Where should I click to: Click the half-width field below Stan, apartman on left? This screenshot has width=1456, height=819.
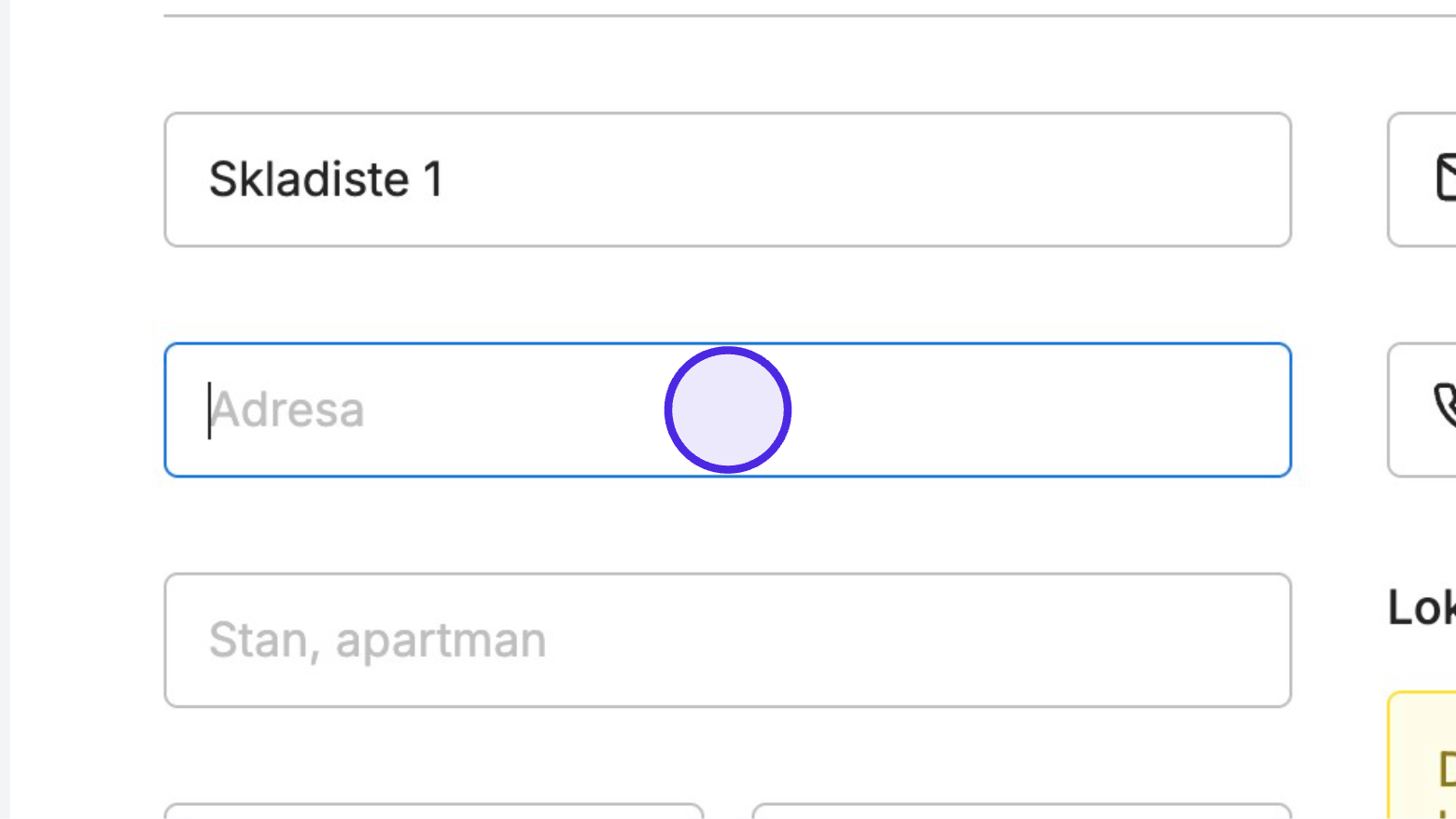434,811
